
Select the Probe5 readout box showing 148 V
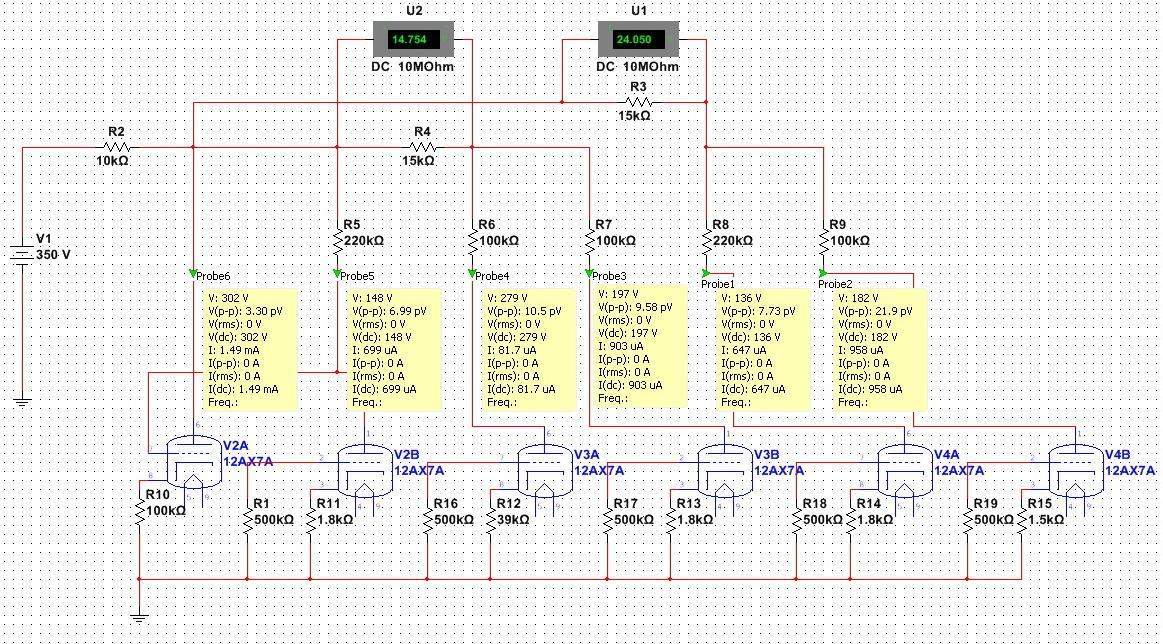(393, 349)
